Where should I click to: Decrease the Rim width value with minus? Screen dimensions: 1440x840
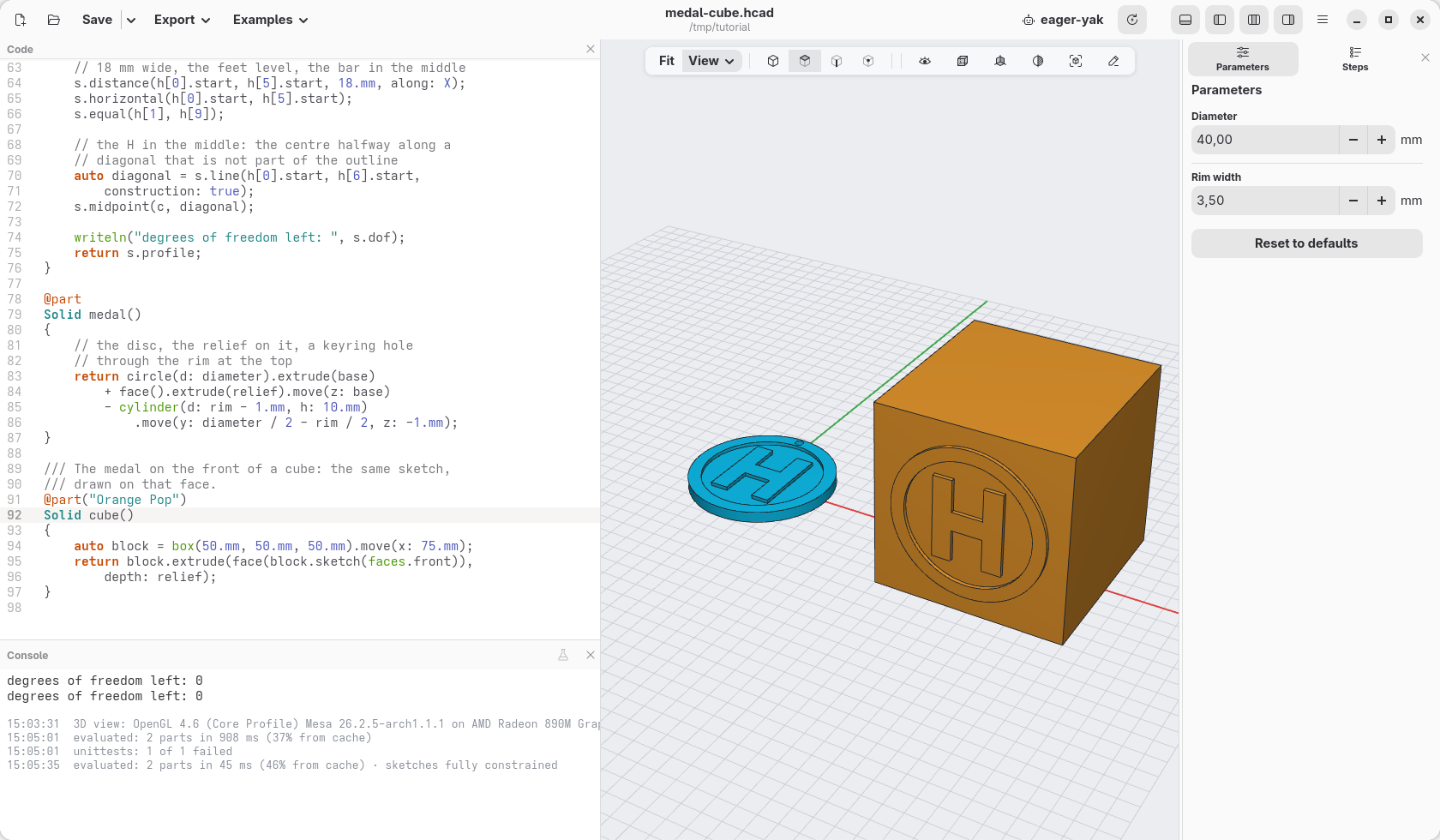pos(1353,201)
